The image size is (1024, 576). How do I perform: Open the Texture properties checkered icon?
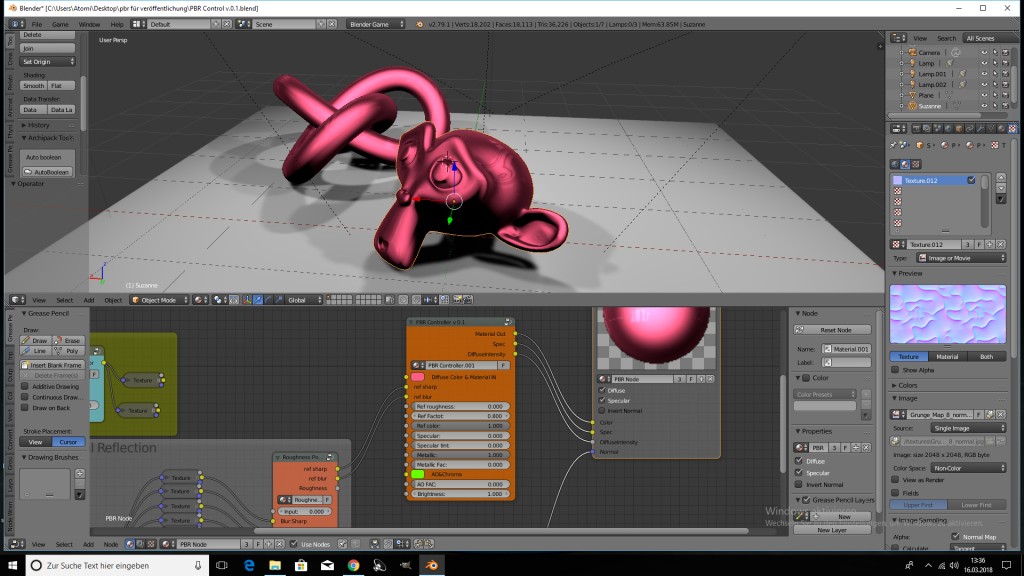pyautogui.click(x=1012, y=129)
